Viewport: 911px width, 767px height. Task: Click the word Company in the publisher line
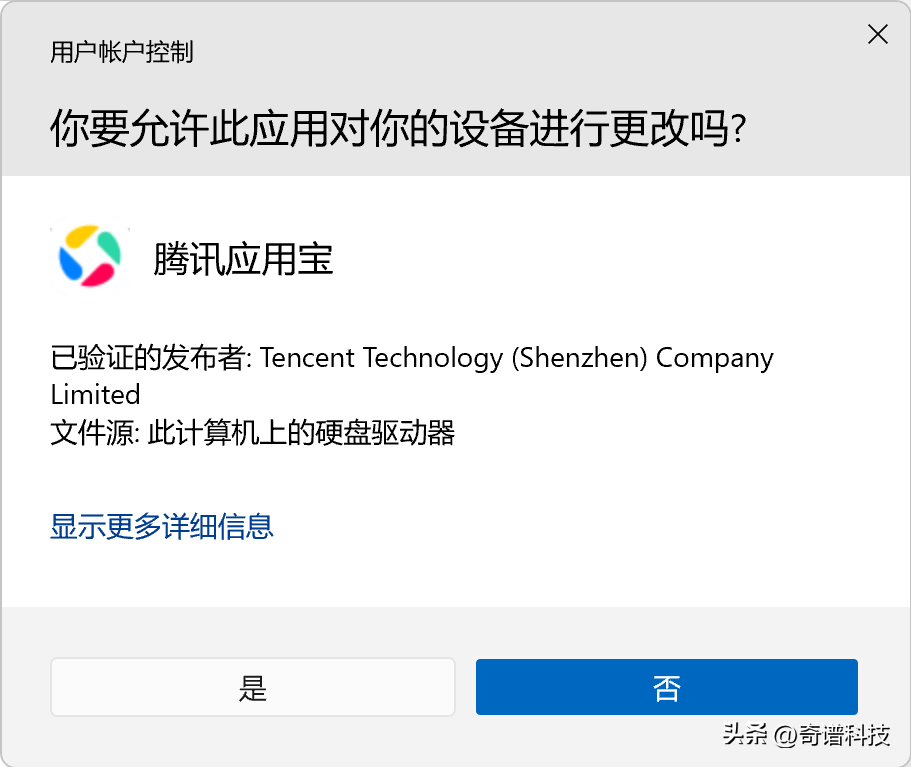tap(715, 359)
